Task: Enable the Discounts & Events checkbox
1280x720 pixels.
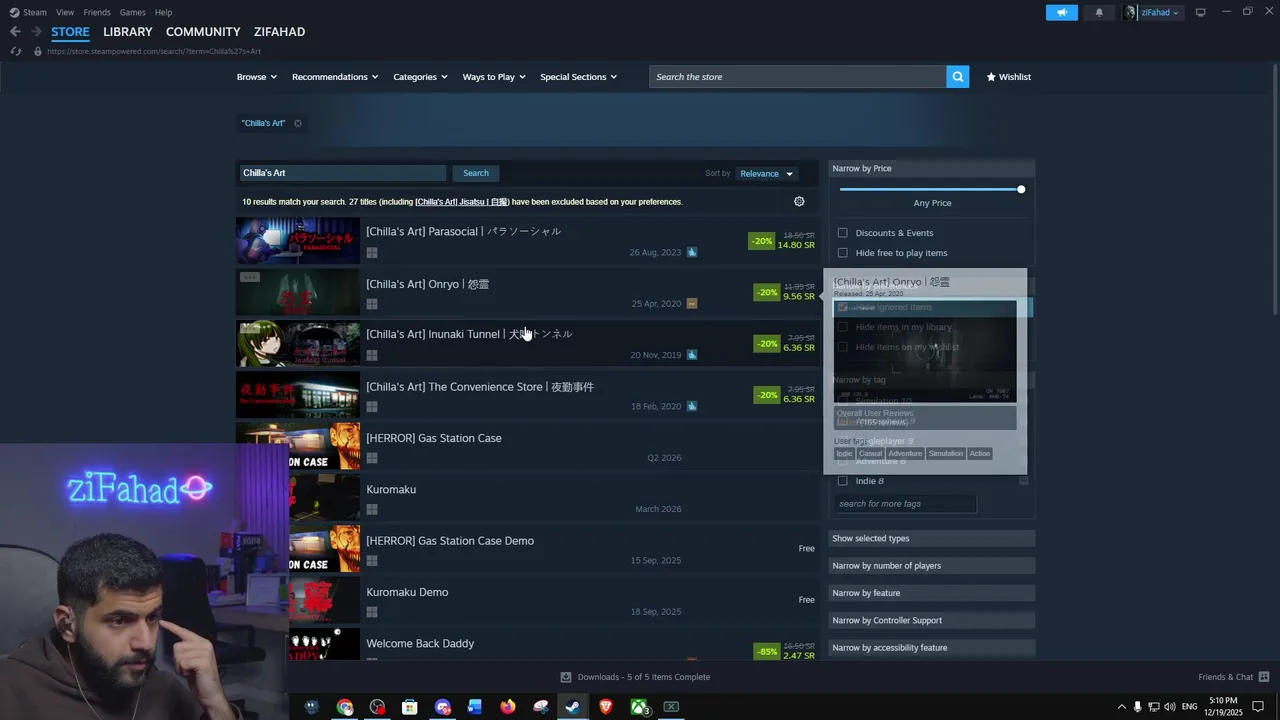Action: coord(842,233)
